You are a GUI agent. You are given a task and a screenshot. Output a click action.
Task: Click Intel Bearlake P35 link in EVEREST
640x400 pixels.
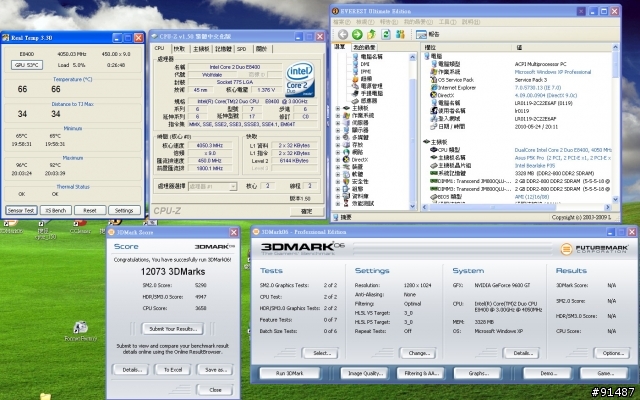534,166
